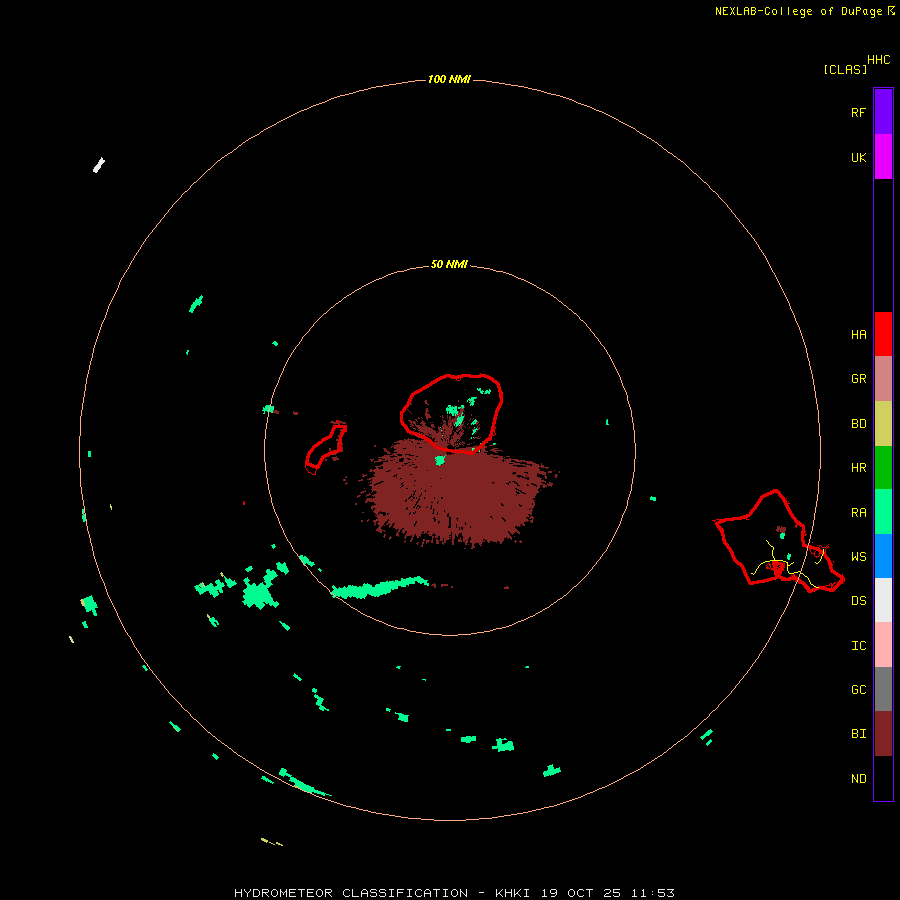Click the RF purple legend swatch
This screenshot has width=900, height=900.
(883, 112)
